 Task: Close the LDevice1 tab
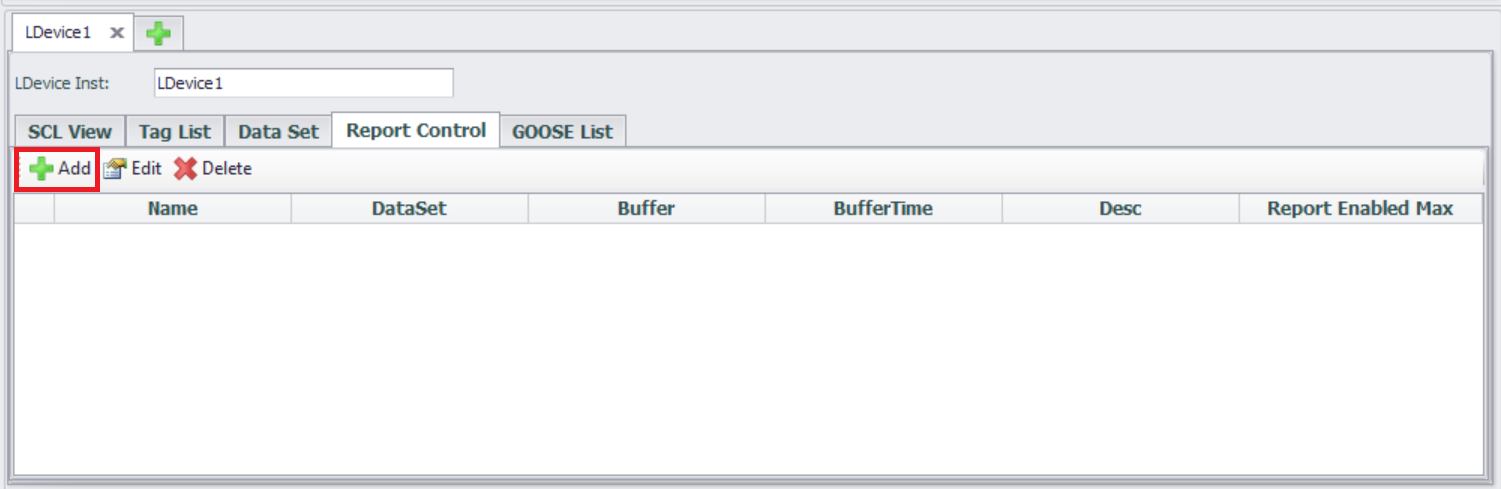click(x=117, y=33)
